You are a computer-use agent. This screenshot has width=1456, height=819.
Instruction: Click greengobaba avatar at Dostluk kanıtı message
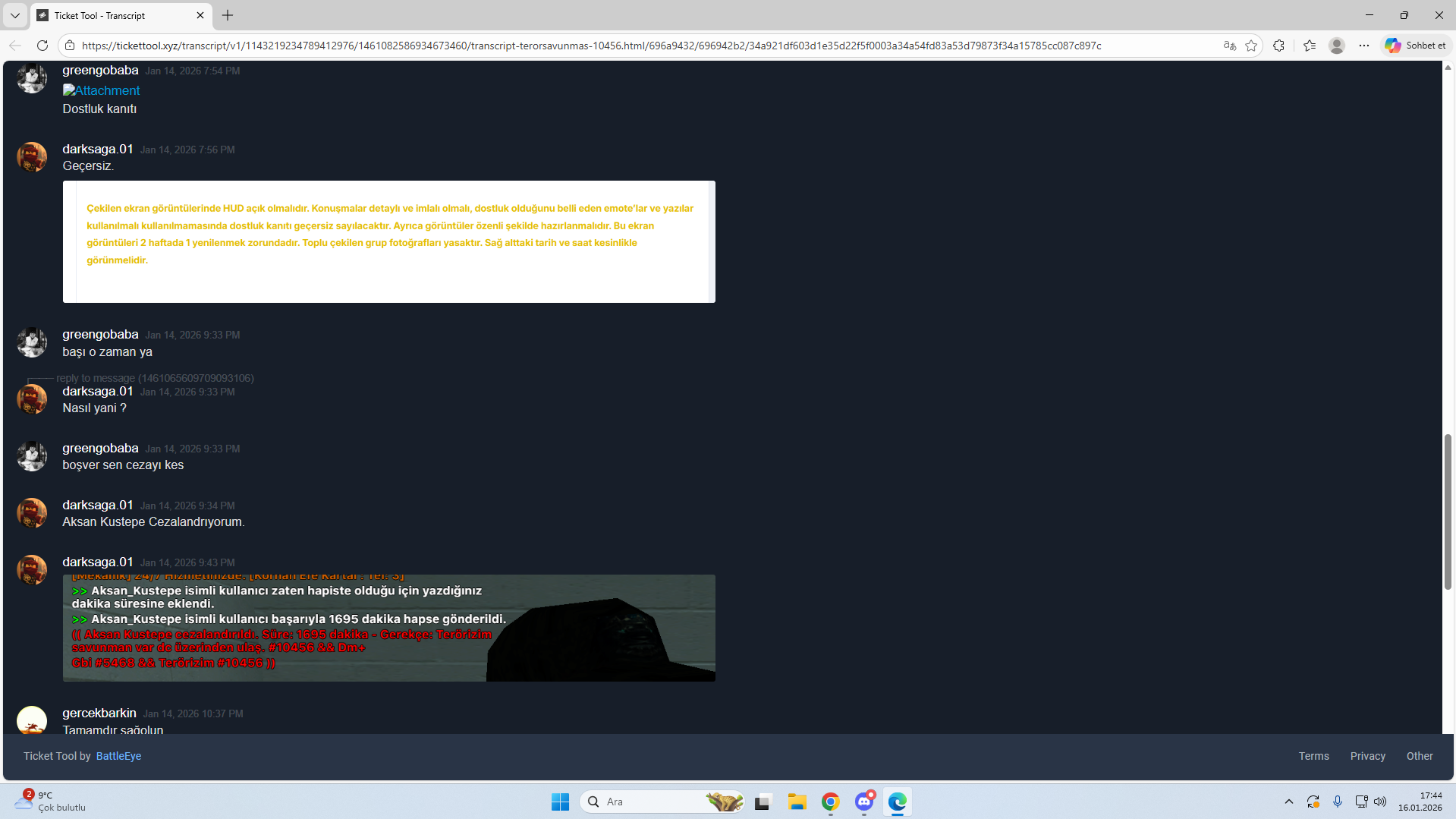click(32, 78)
